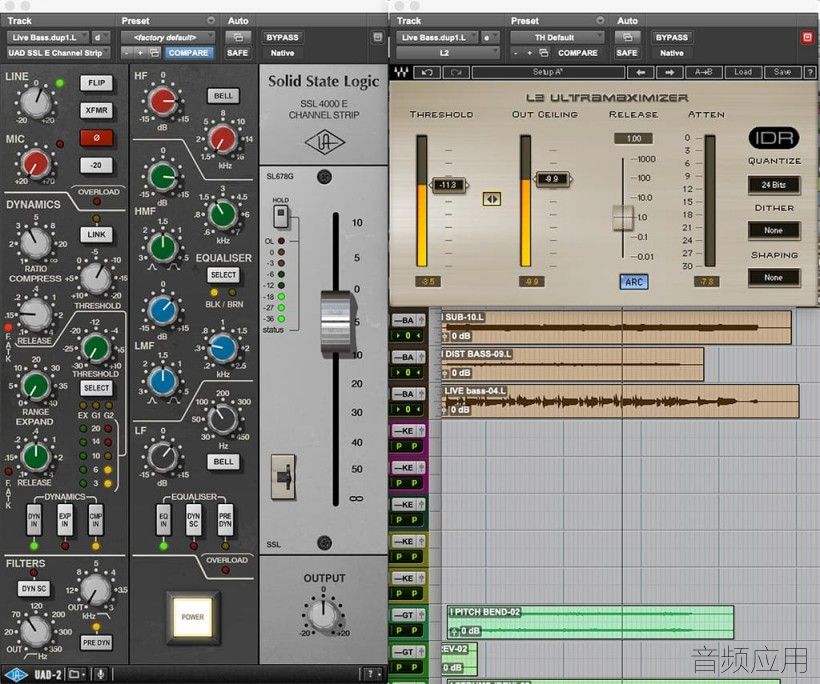Click BYPASS in the SSL plugin header

tap(282, 38)
